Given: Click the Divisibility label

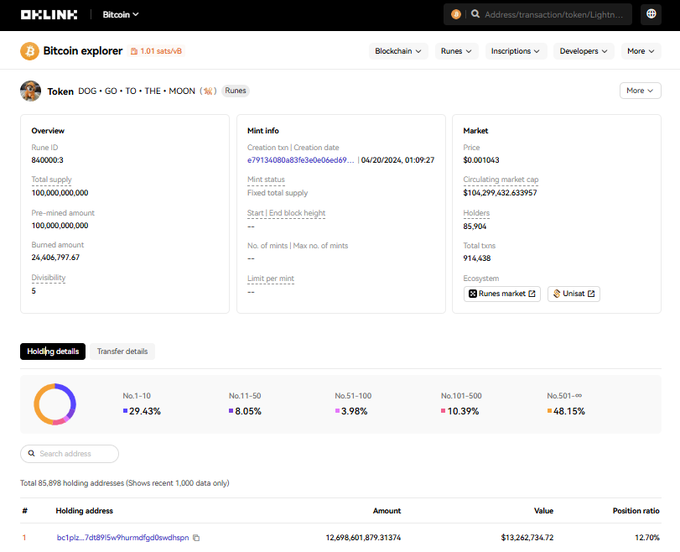Looking at the screenshot, I should click(48, 278).
